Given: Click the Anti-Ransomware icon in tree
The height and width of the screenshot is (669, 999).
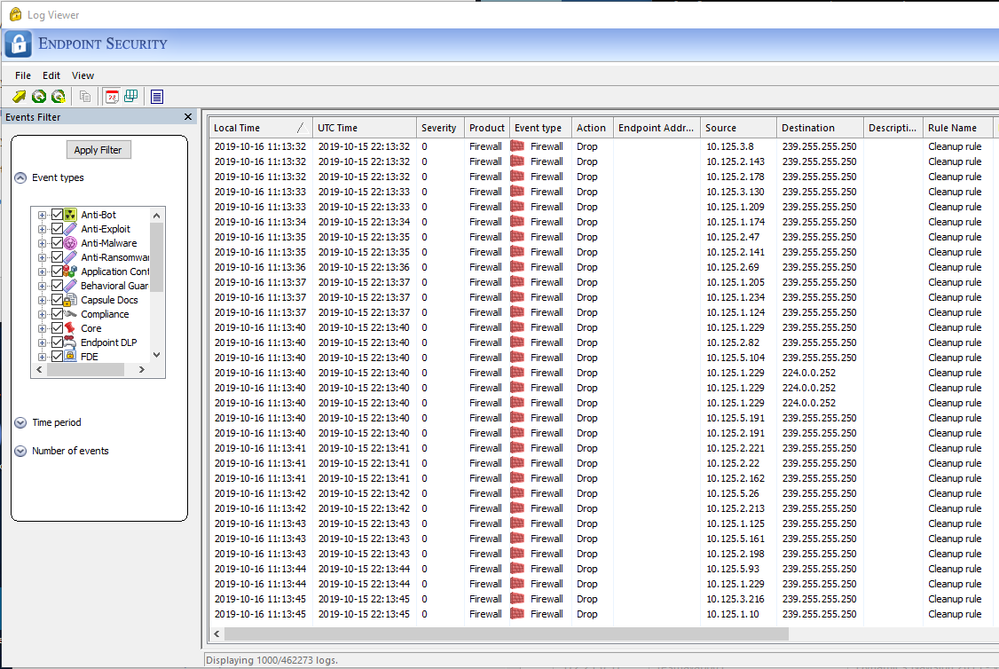Looking at the screenshot, I should (70, 257).
